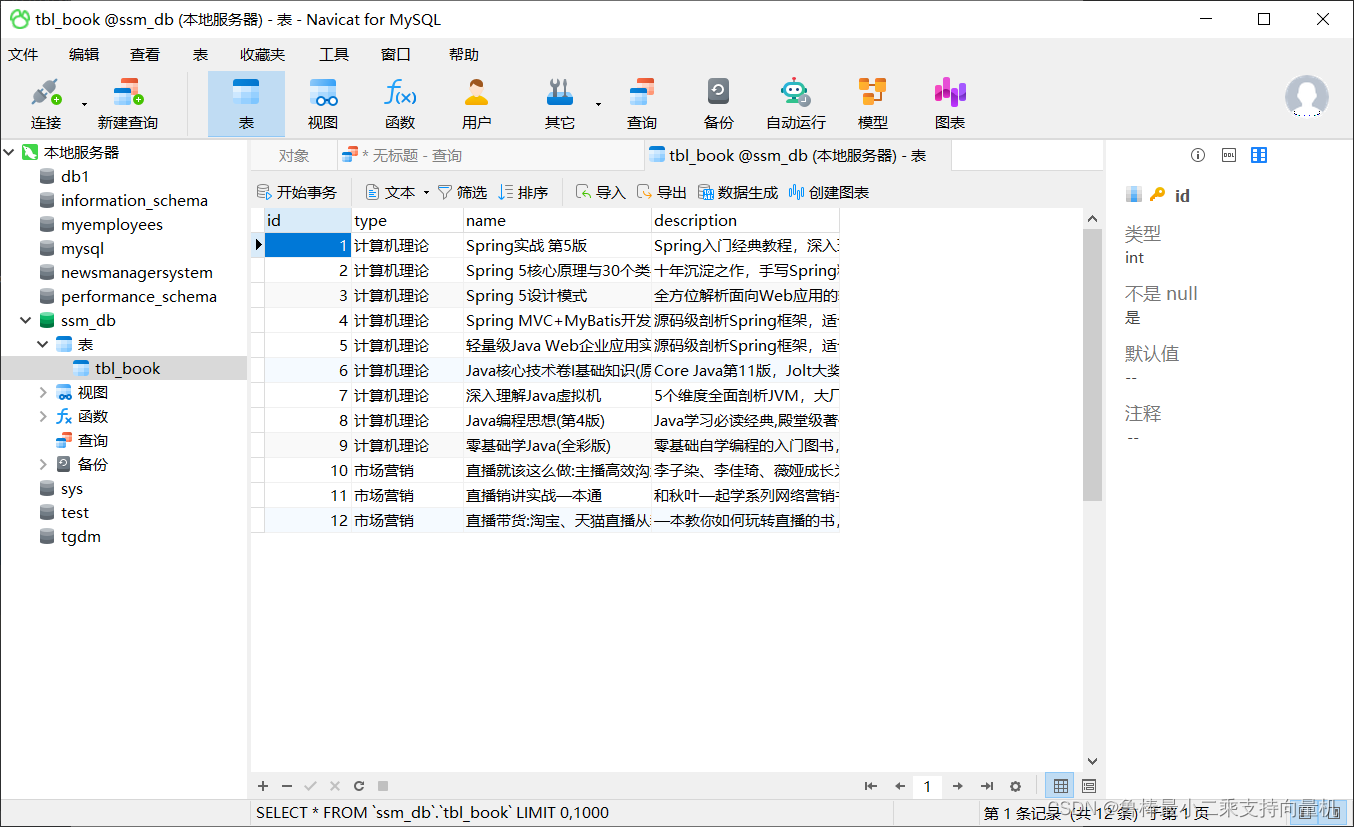Open the 文本 (Text) dropdown
The height and width of the screenshot is (827, 1354).
397,192
